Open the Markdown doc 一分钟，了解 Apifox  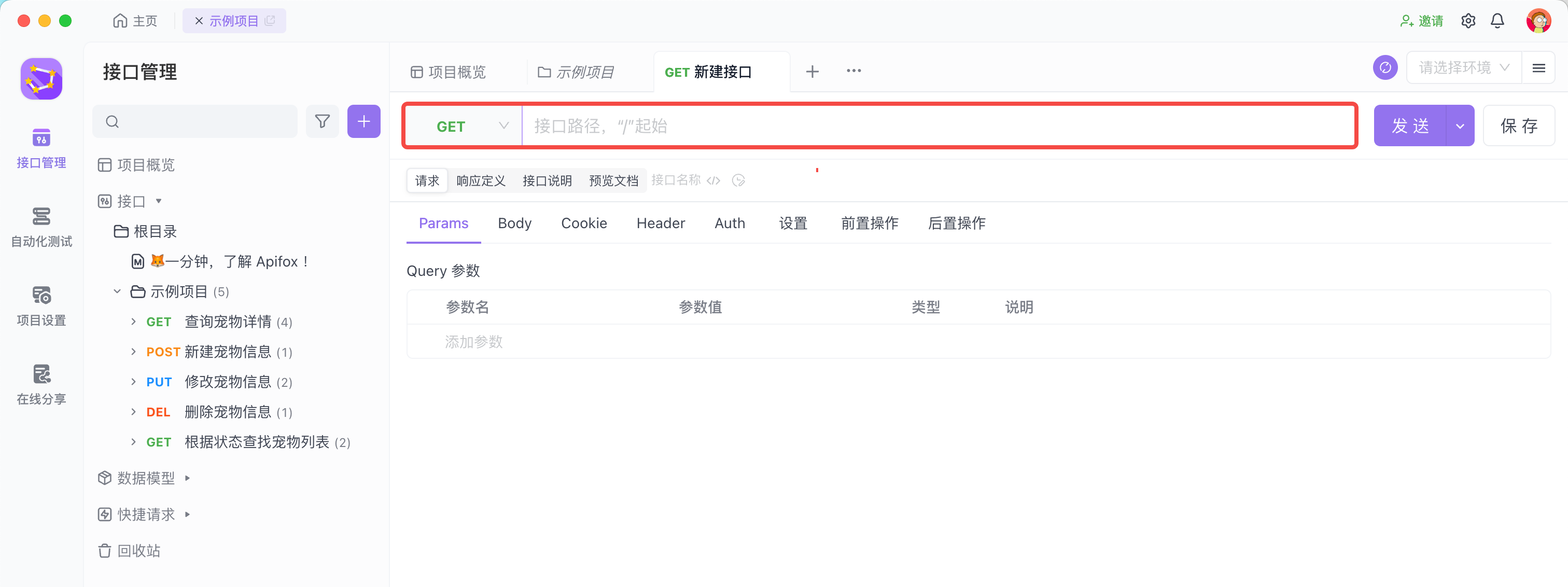220,261
